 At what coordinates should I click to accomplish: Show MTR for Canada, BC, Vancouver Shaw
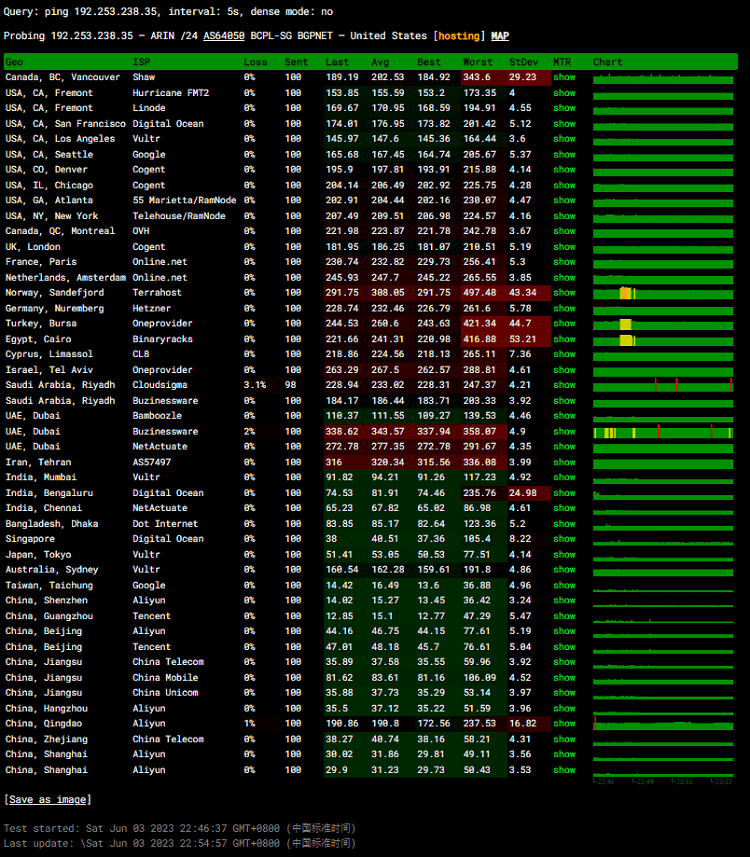pos(564,77)
